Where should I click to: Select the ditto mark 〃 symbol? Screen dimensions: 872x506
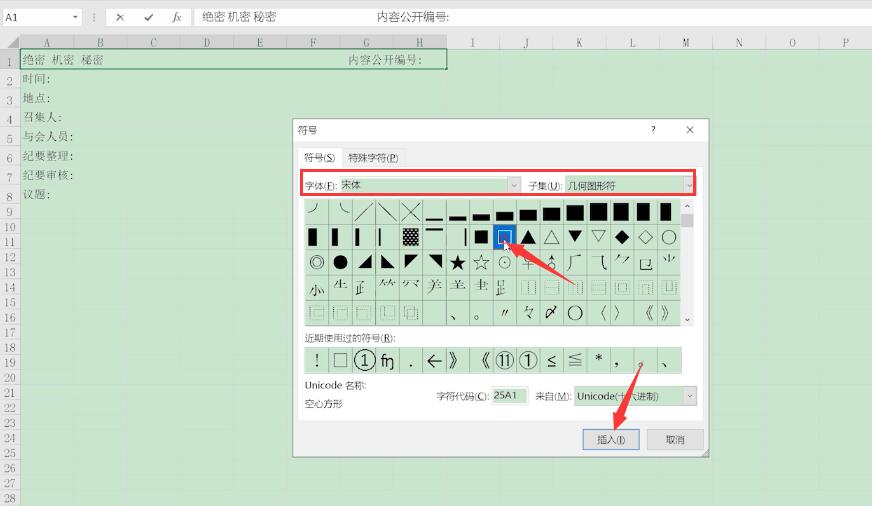point(504,313)
